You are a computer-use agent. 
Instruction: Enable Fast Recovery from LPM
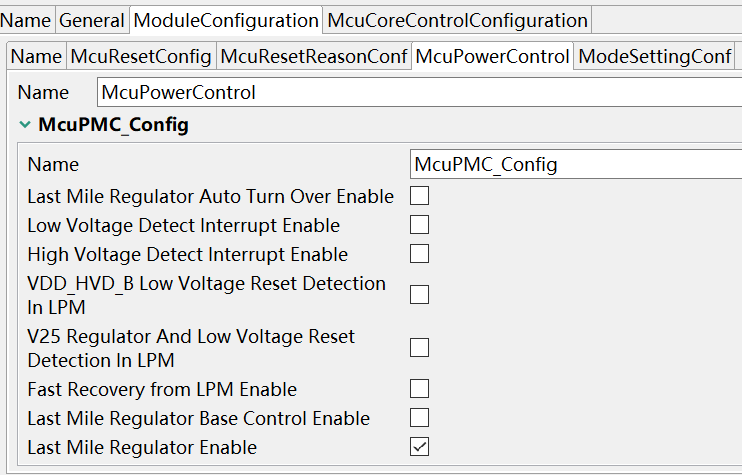(x=420, y=389)
